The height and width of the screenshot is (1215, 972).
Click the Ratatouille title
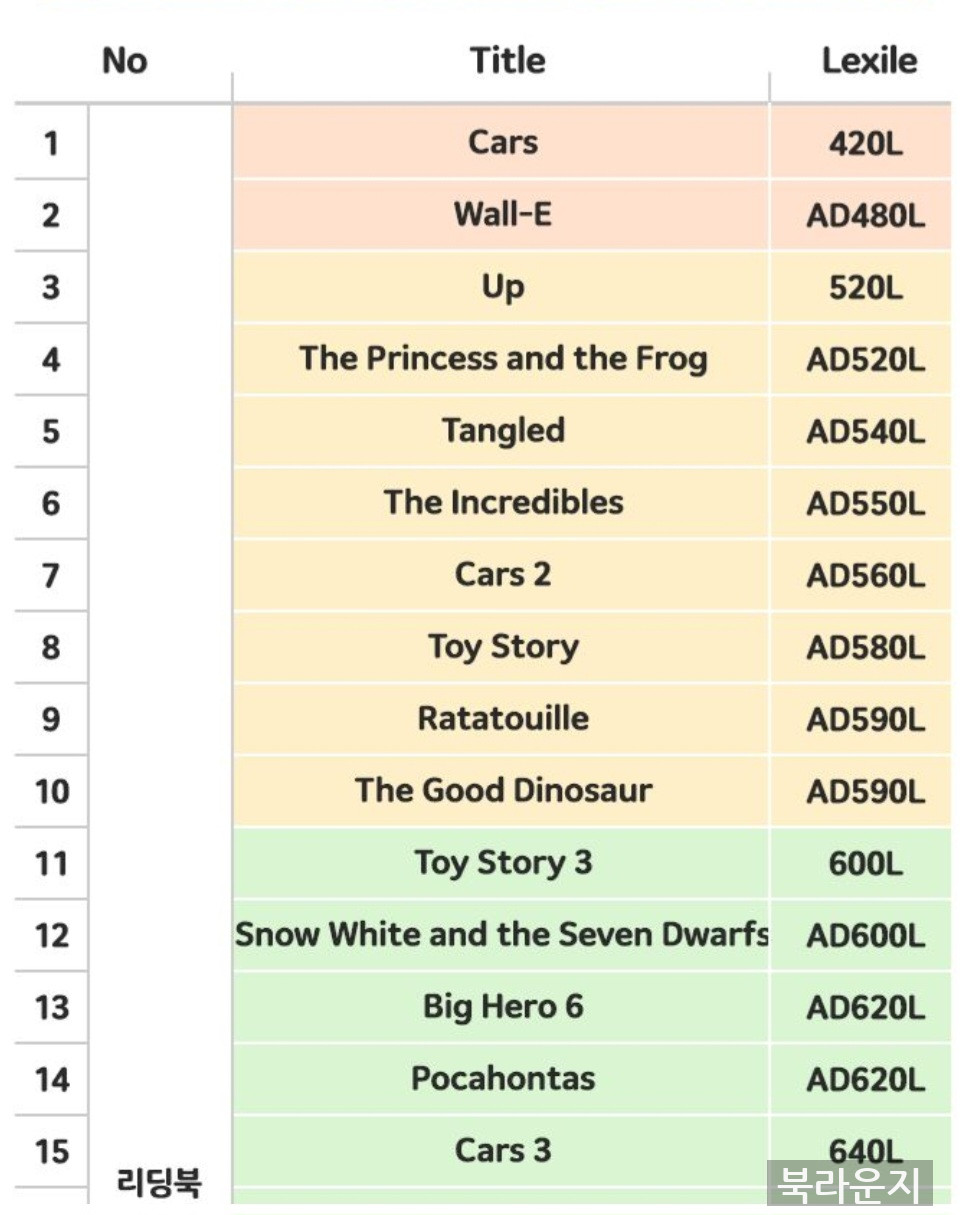pos(503,718)
